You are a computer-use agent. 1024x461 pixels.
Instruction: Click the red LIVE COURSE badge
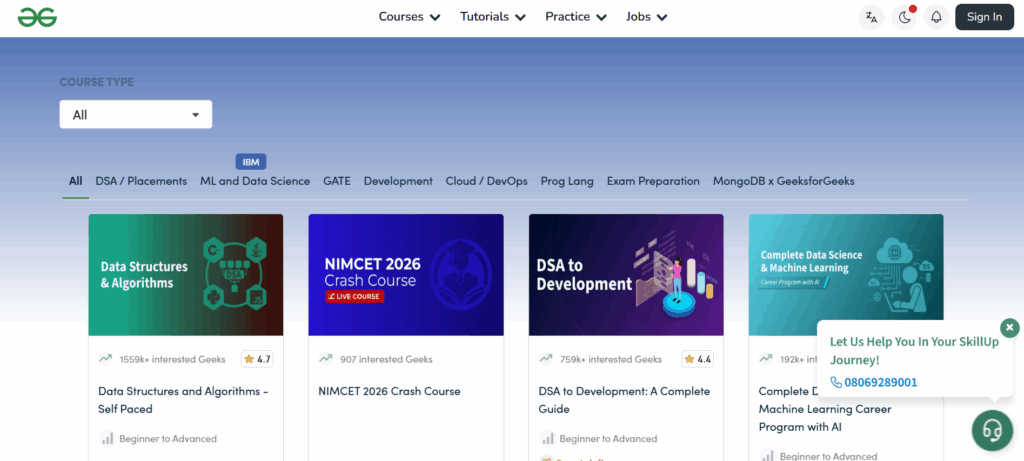(x=355, y=297)
